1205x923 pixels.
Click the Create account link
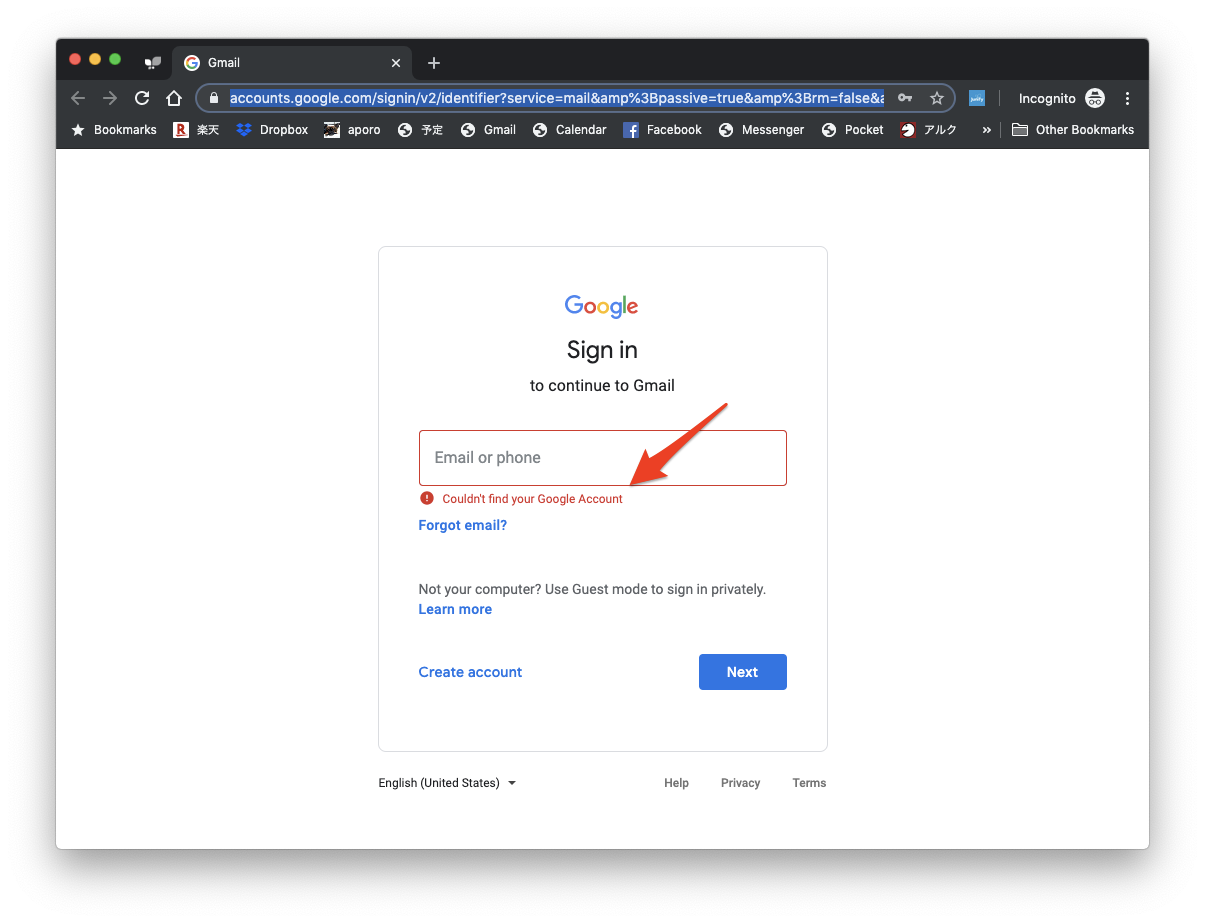[x=470, y=672]
